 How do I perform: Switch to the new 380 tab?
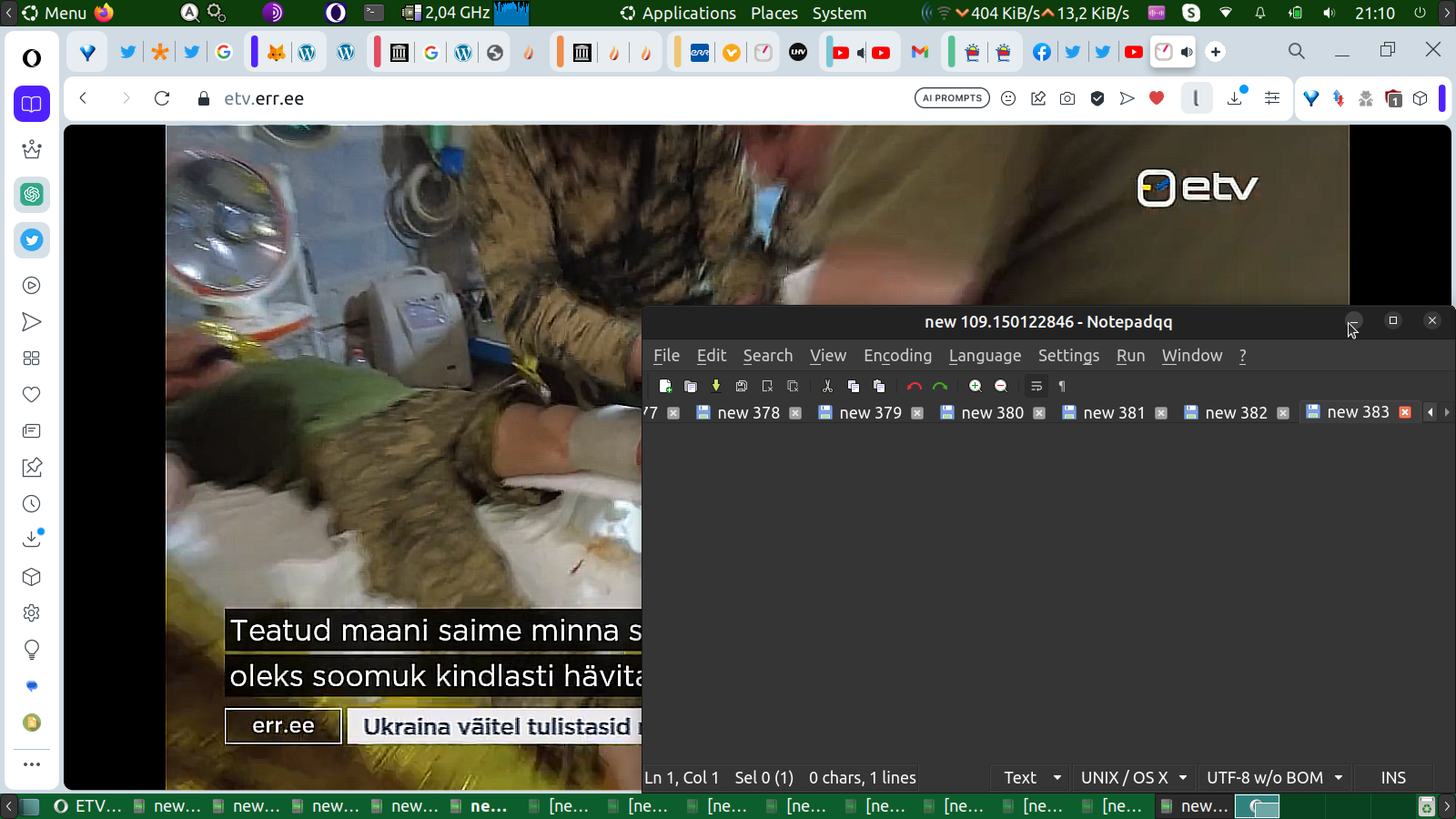992,412
